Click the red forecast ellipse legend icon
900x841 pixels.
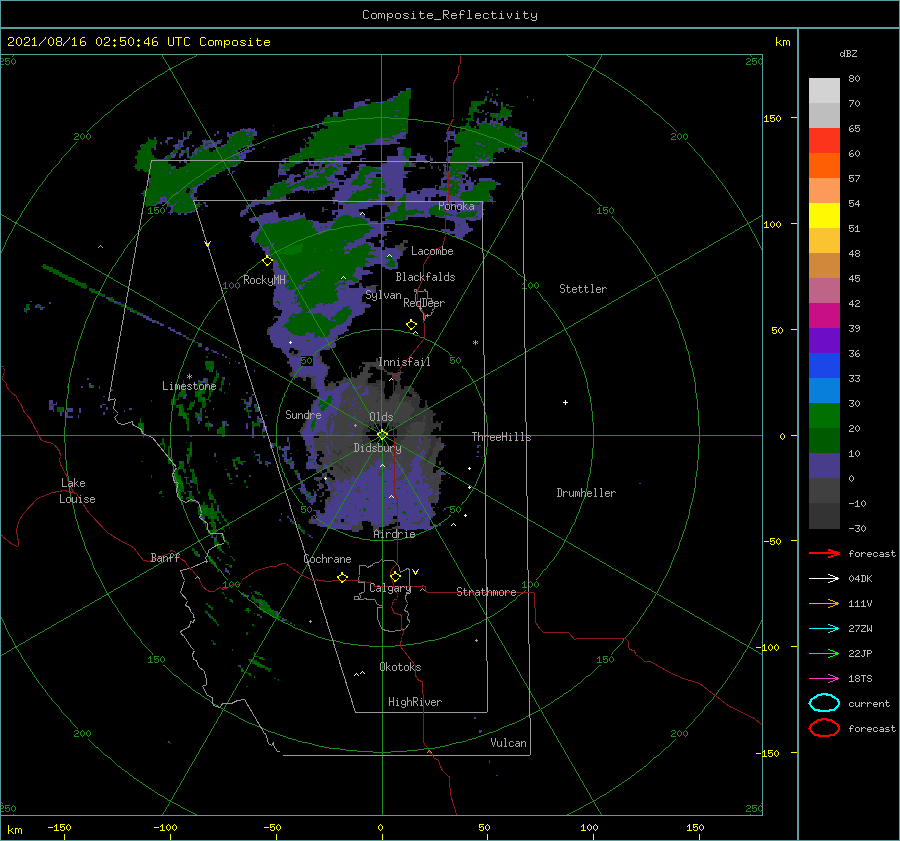point(824,728)
